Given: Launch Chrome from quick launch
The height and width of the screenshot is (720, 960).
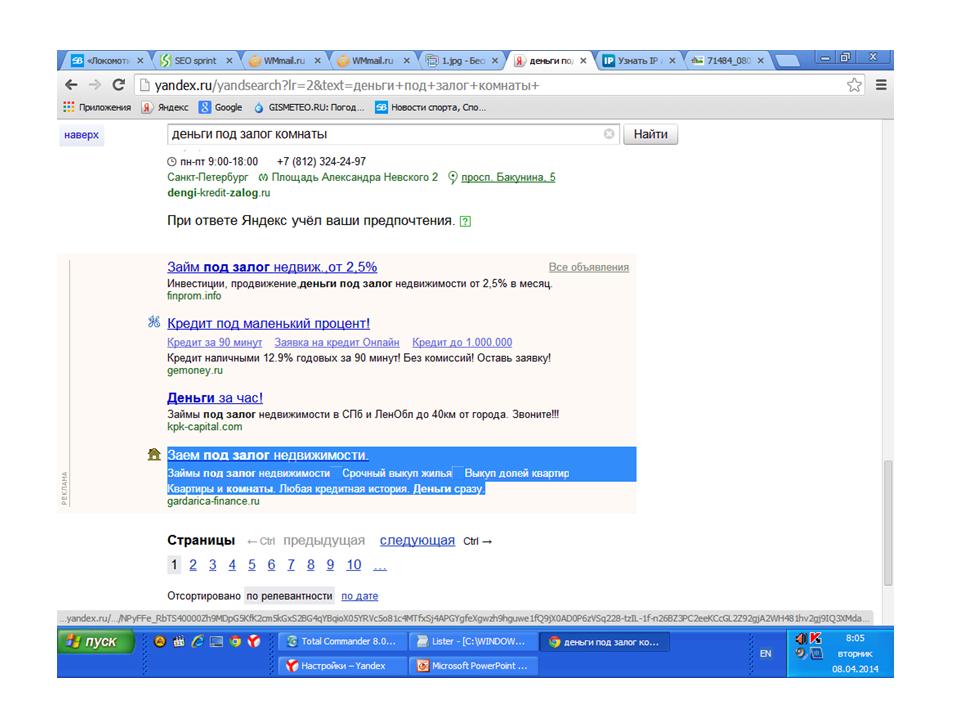Looking at the screenshot, I should tap(235, 641).
